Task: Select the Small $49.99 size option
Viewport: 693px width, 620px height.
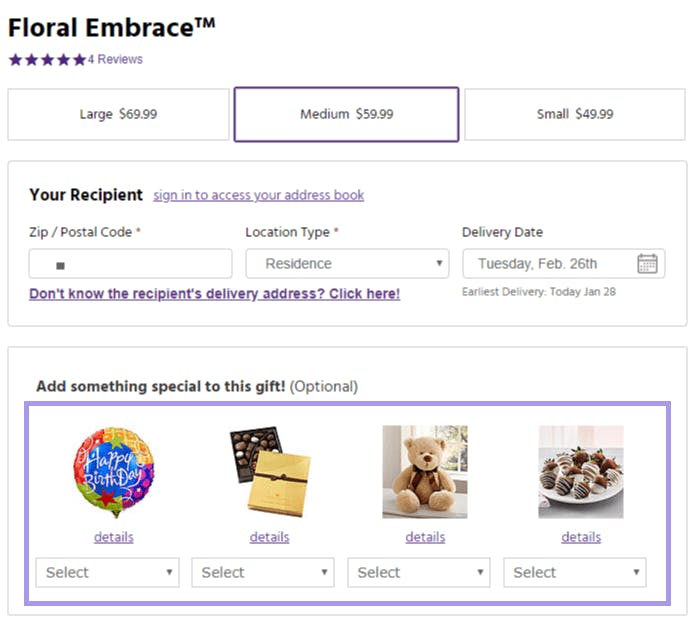Action: coord(575,114)
